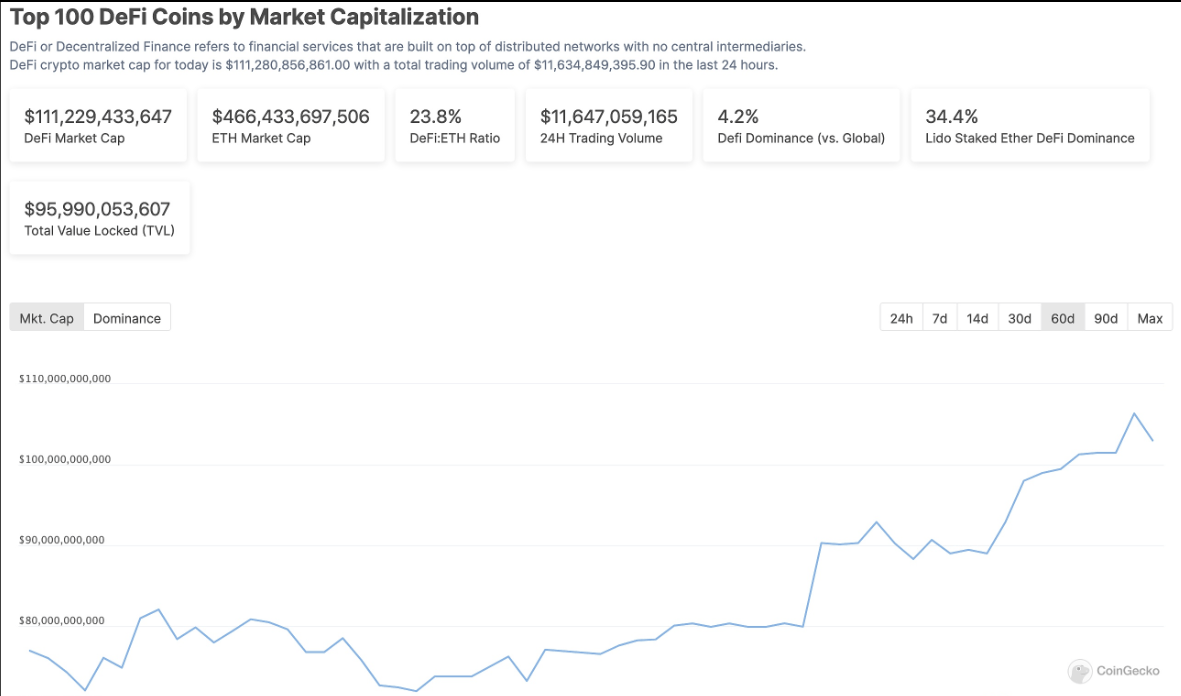Click the DeFi Market Cap stat card

(98, 126)
